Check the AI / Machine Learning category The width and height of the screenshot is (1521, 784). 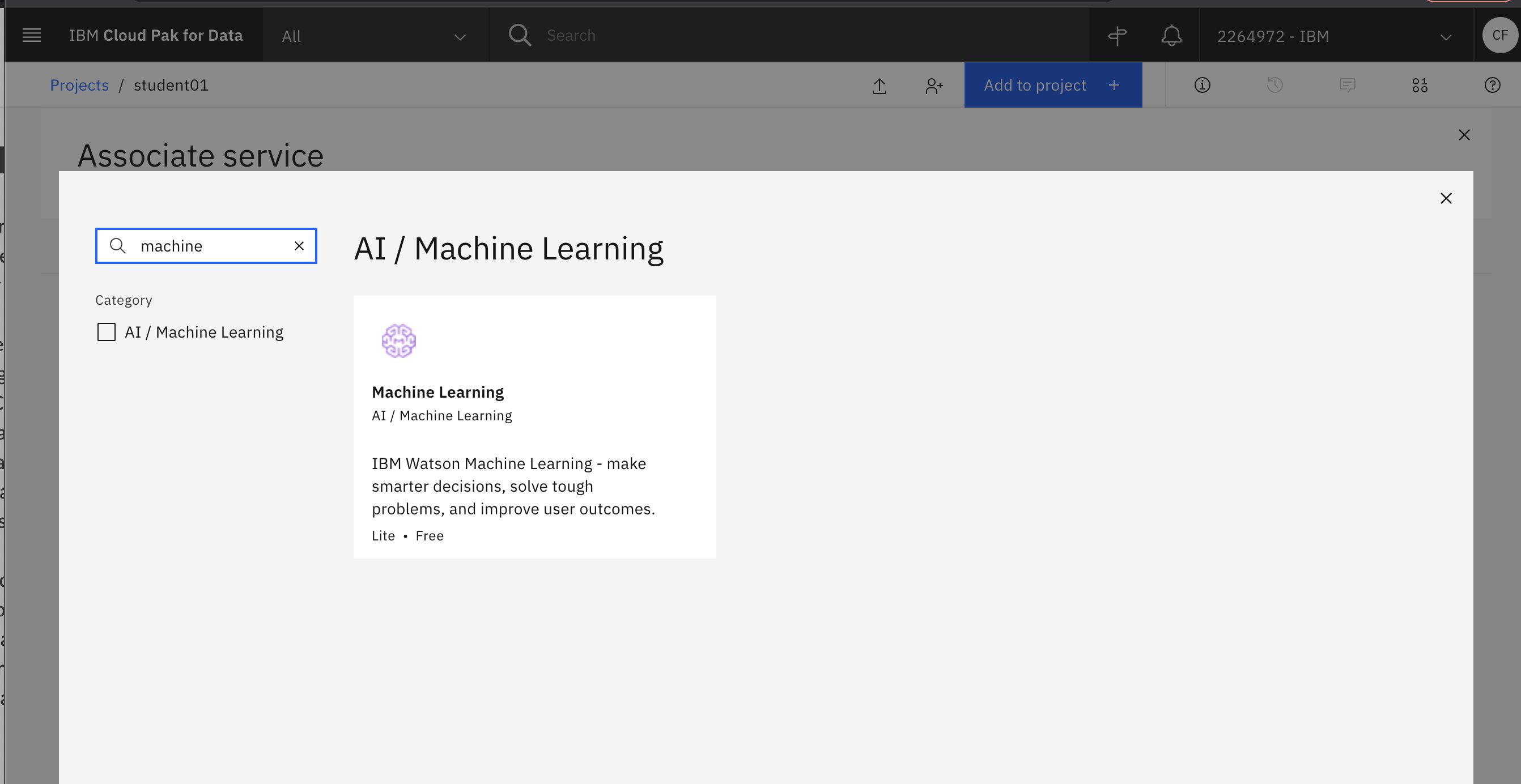[107, 332]
